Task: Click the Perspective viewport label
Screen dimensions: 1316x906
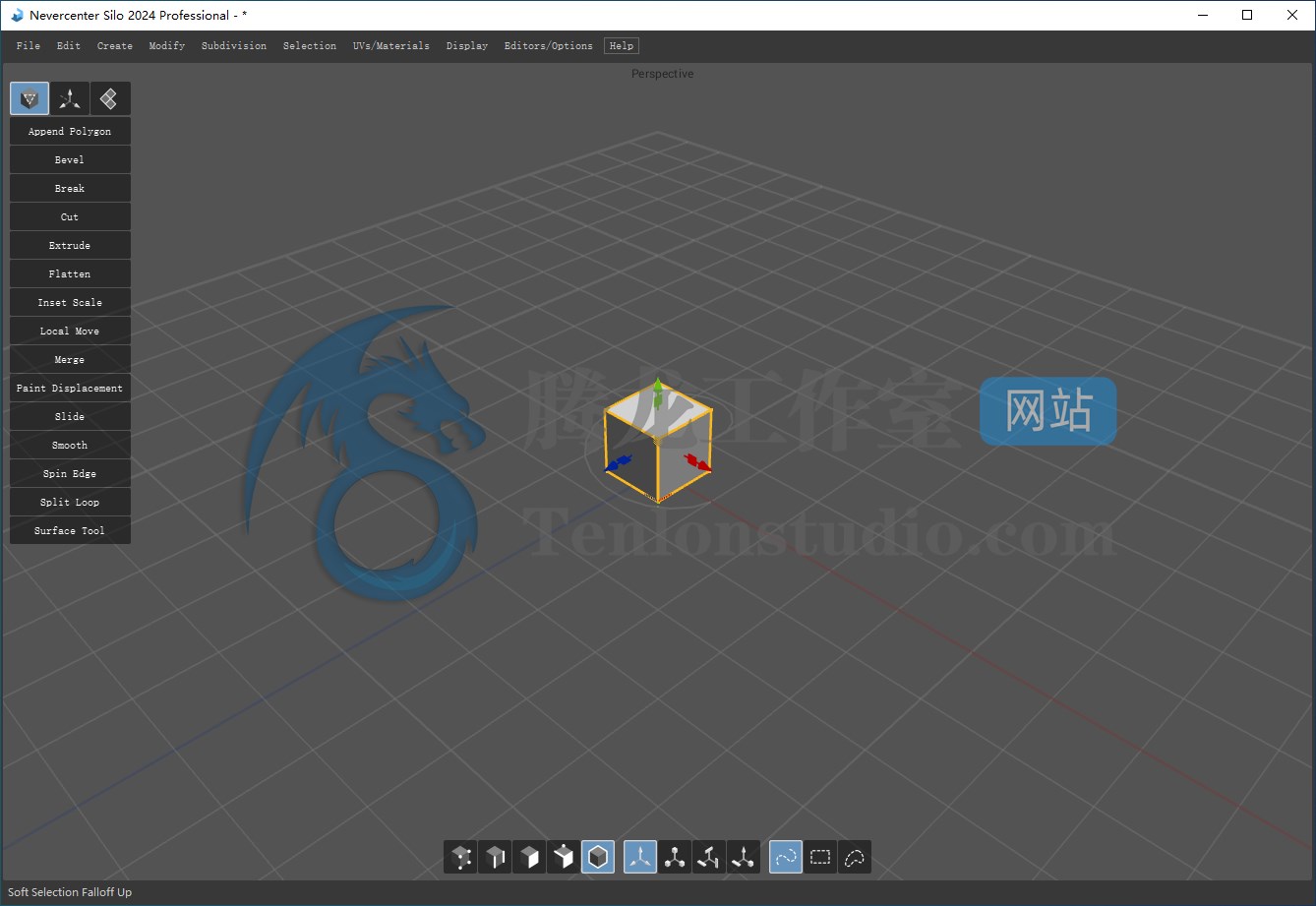Action: pos(662,74)
